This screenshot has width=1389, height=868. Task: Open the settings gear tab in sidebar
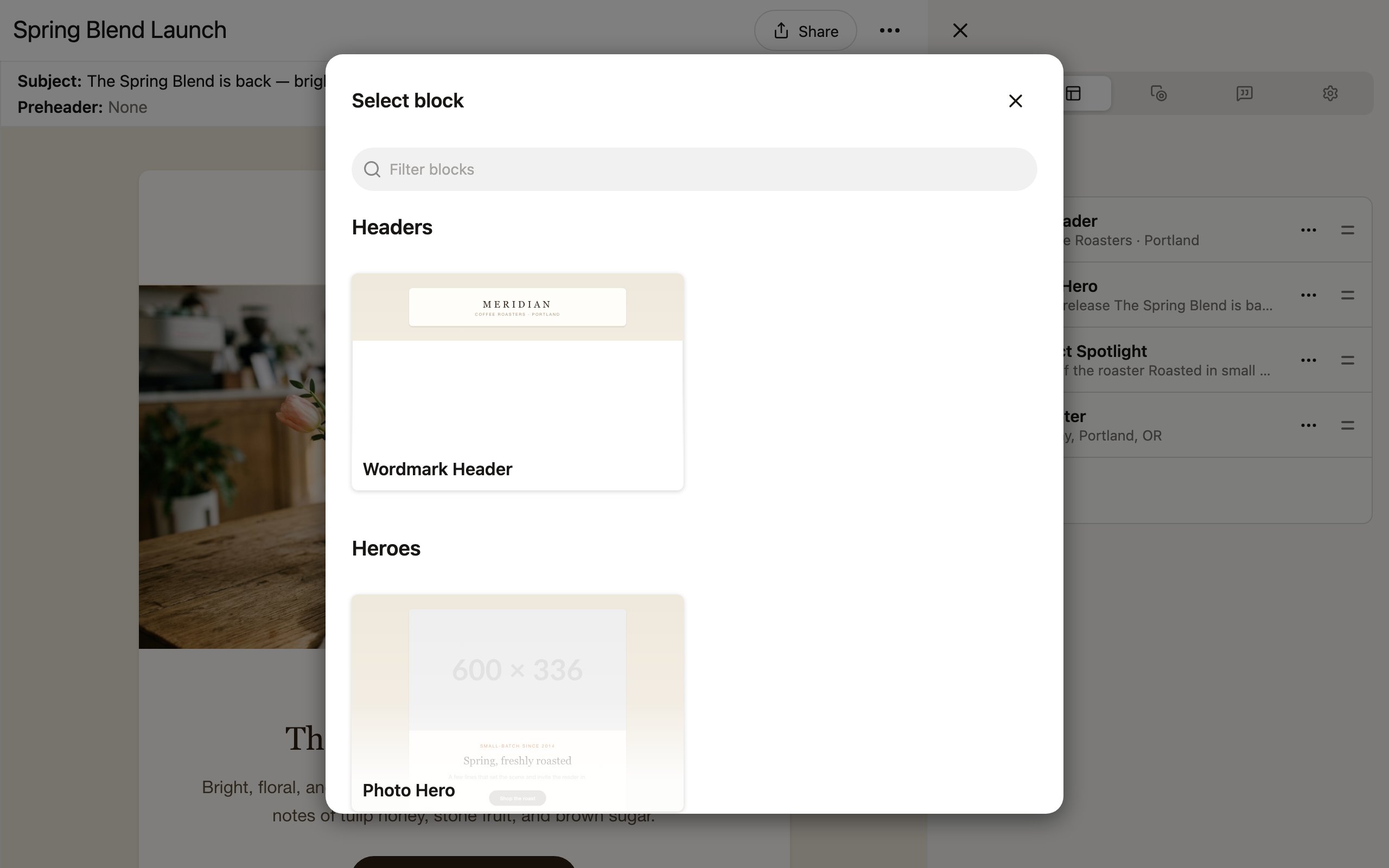coord(1330,93)
